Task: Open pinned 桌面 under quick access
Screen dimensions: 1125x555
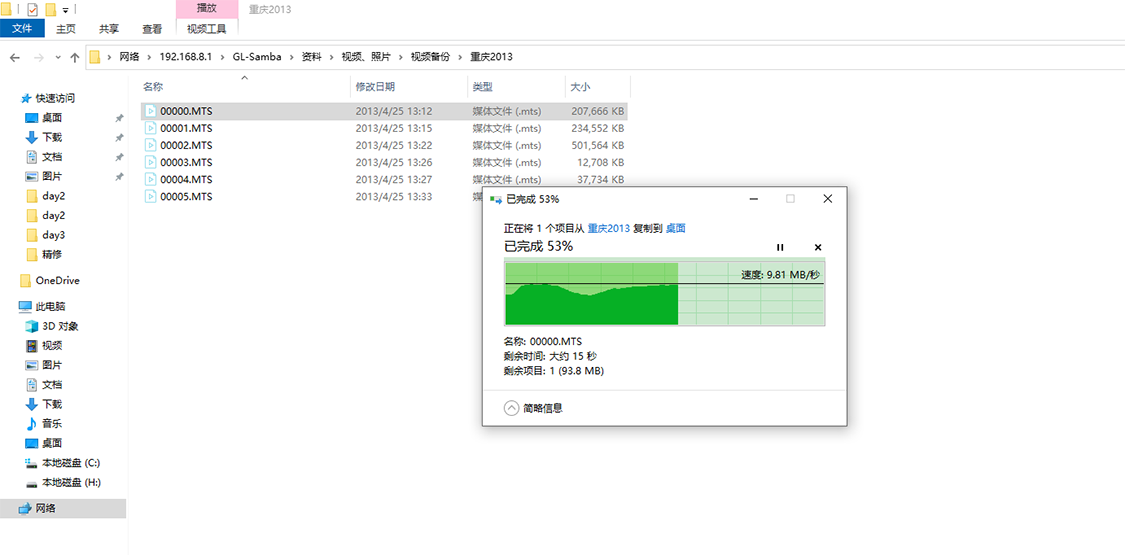Action: [x=52, y=118]
